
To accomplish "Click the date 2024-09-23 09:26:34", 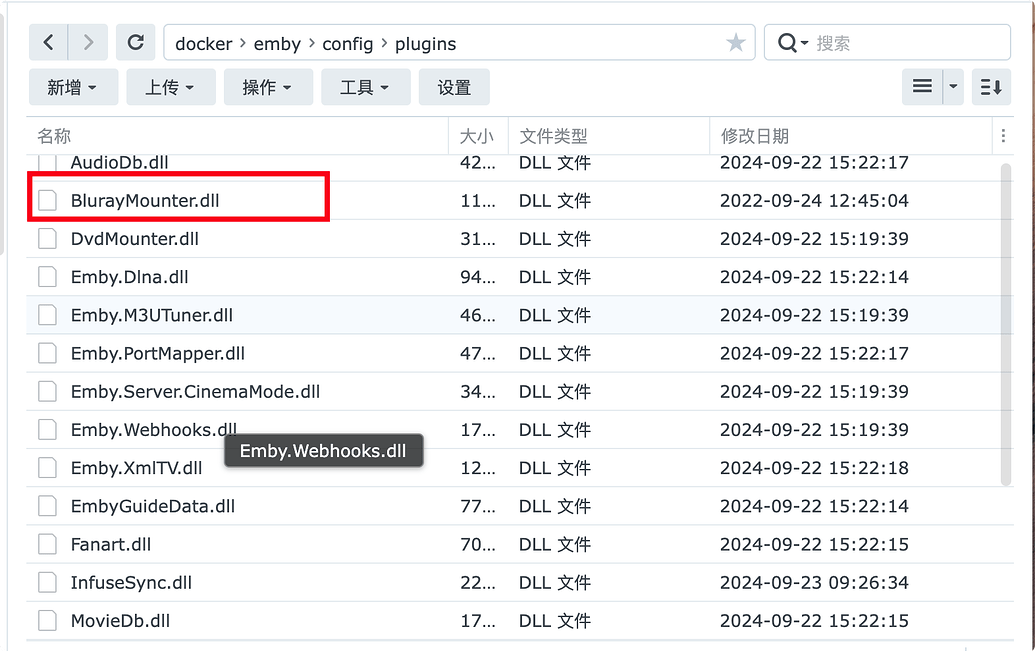I will (815, 583).
